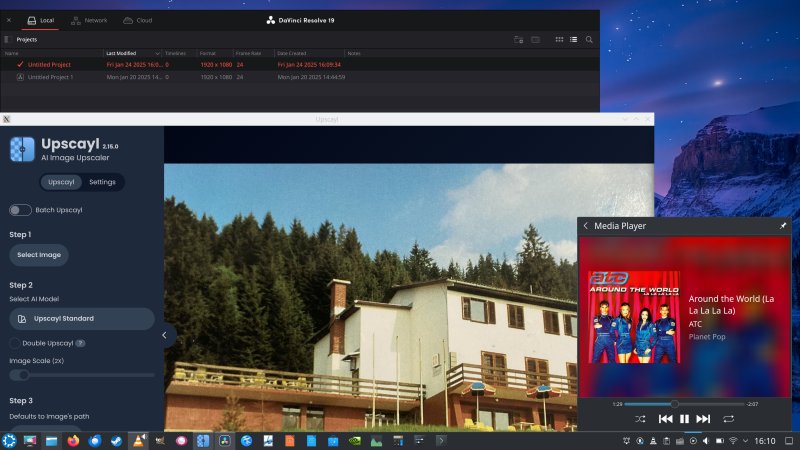
Task: Select the Untitled Project 1 row
Action: click(x=300, y=77)
